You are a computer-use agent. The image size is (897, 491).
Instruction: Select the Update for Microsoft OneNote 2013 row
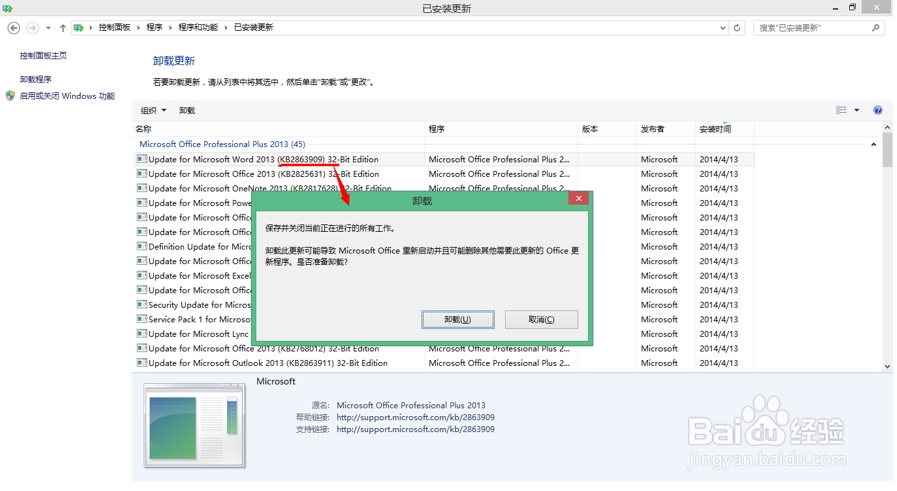click(x=444, y=188)
